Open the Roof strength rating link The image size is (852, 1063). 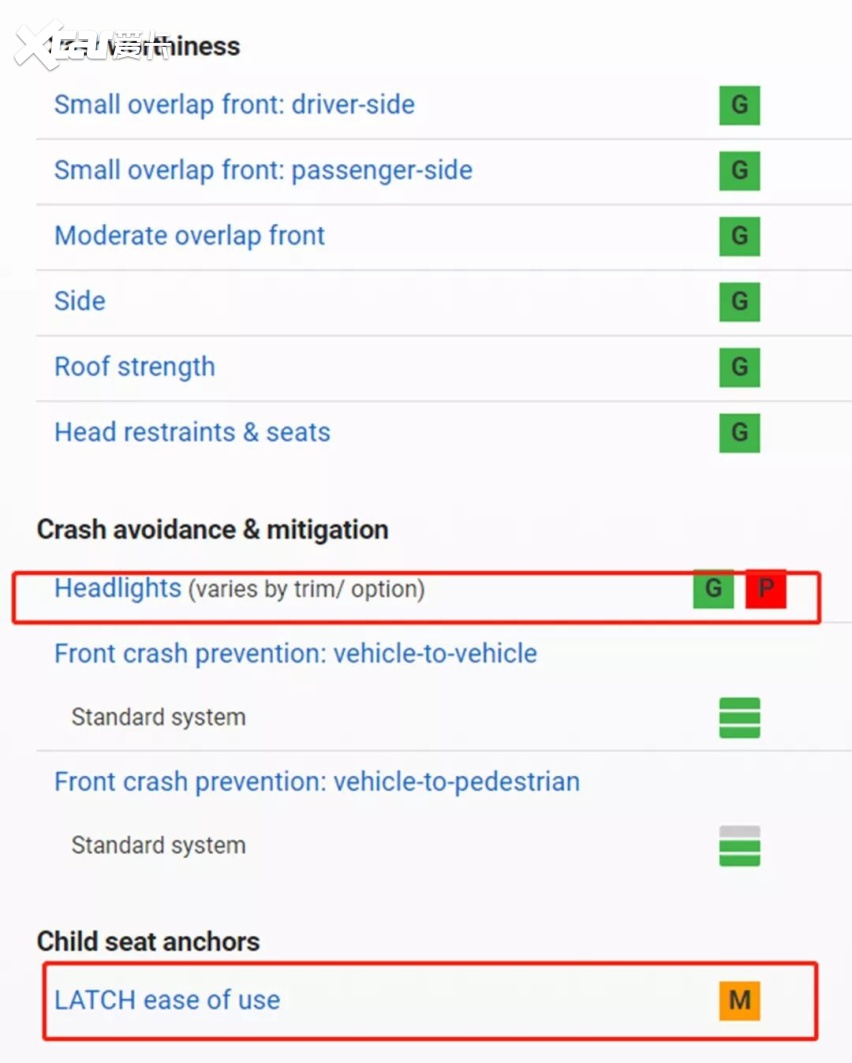tap(134, 367)
